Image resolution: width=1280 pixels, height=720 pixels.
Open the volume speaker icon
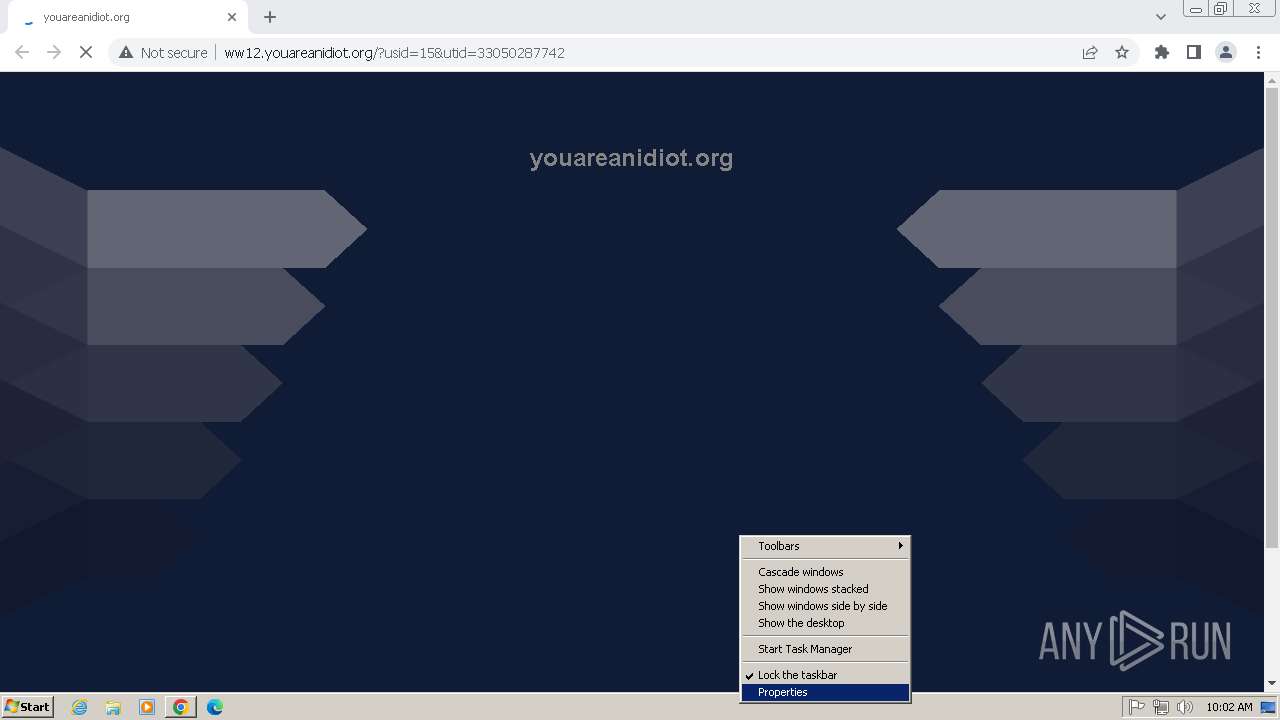click(1185, 707)
